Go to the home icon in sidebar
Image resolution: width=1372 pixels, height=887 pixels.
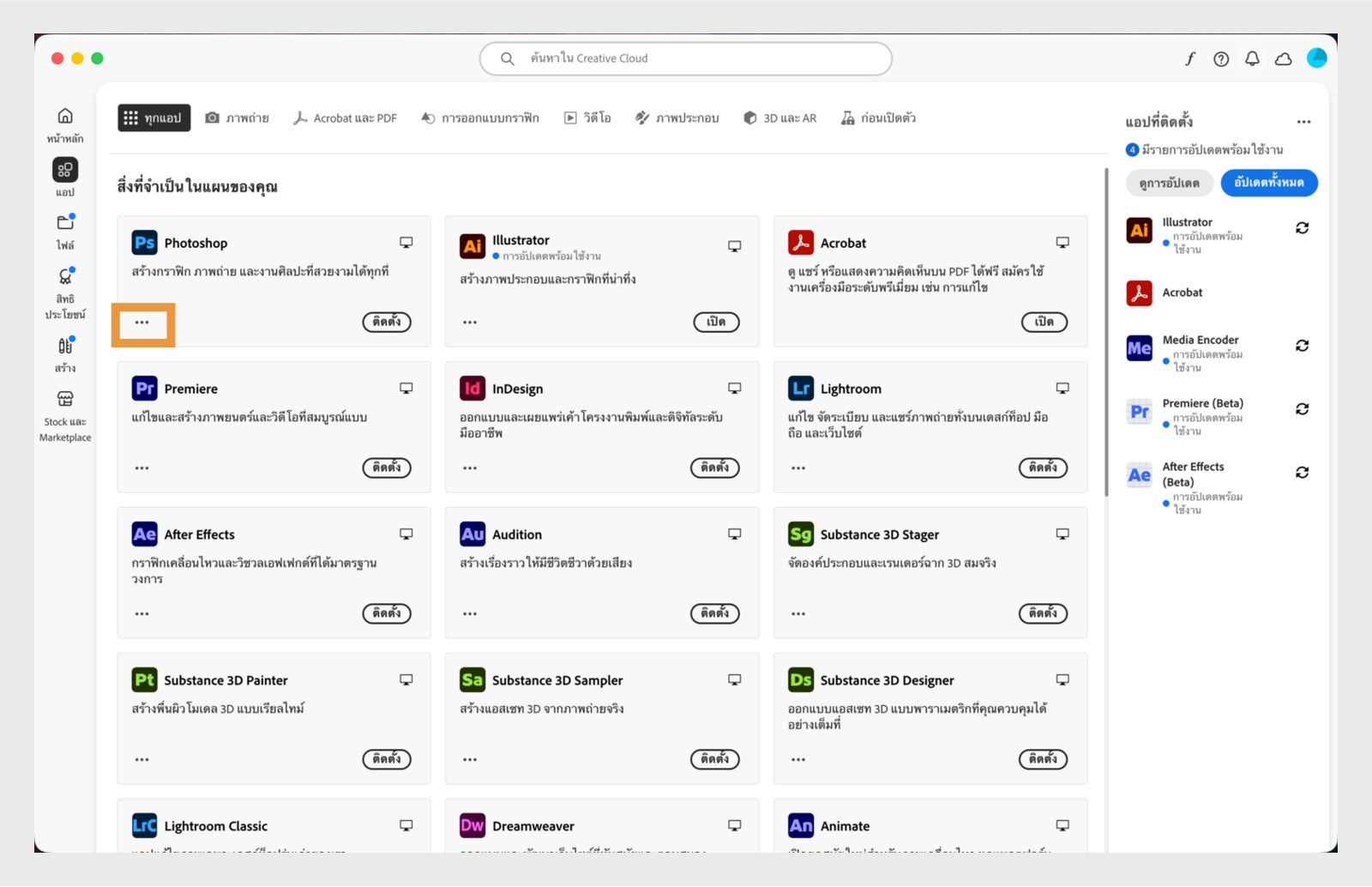65,116
